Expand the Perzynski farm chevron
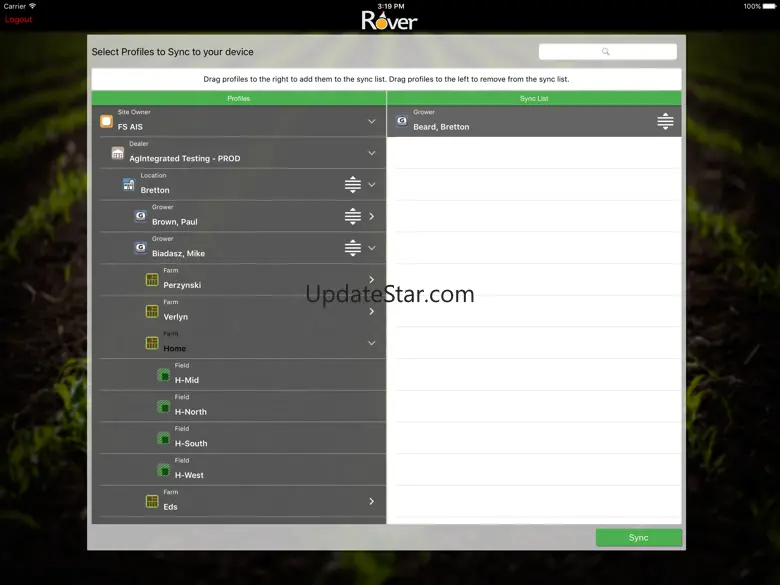The image size is (780, 585). [x=372, y=280]
